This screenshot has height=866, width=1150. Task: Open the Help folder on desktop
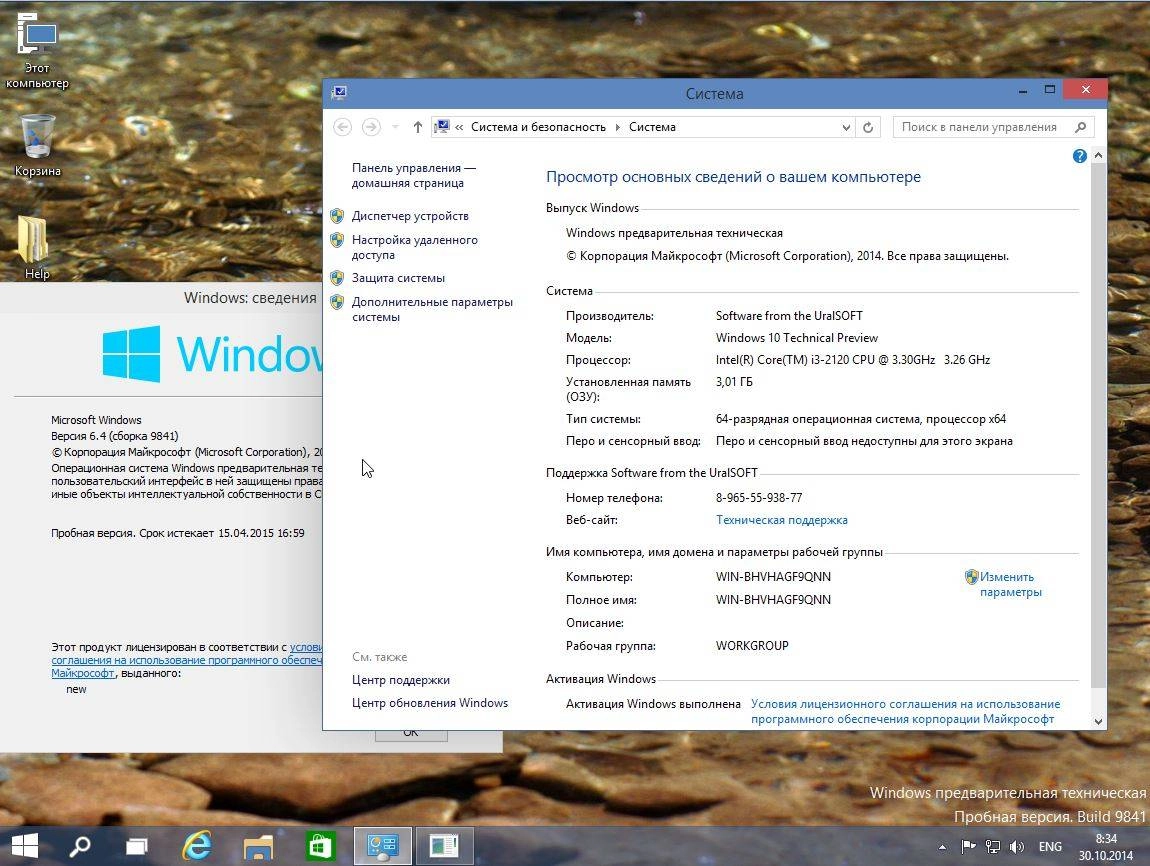tap(36, 248)
